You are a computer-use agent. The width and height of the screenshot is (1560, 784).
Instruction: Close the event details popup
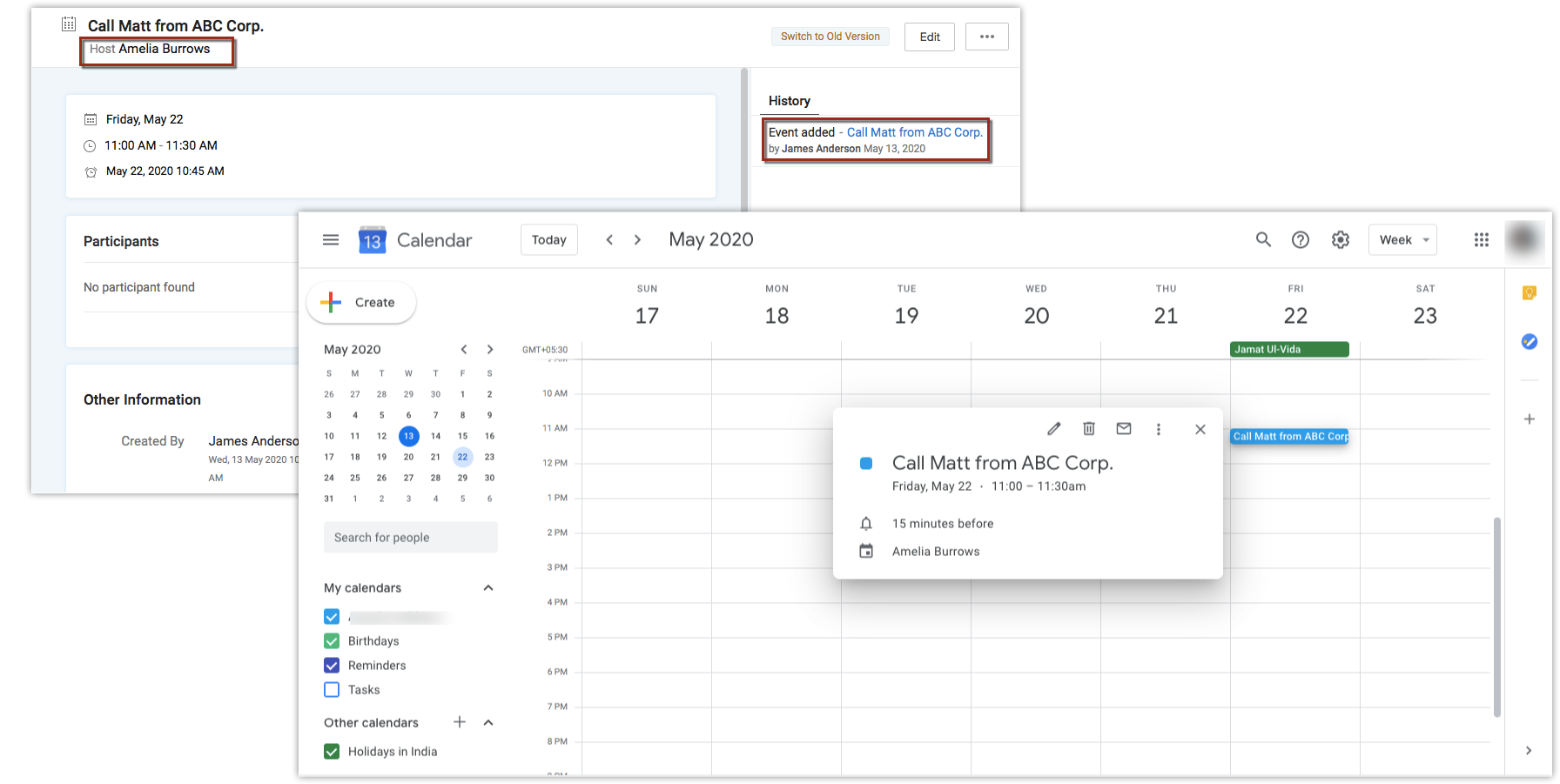tap(1200, 429)
